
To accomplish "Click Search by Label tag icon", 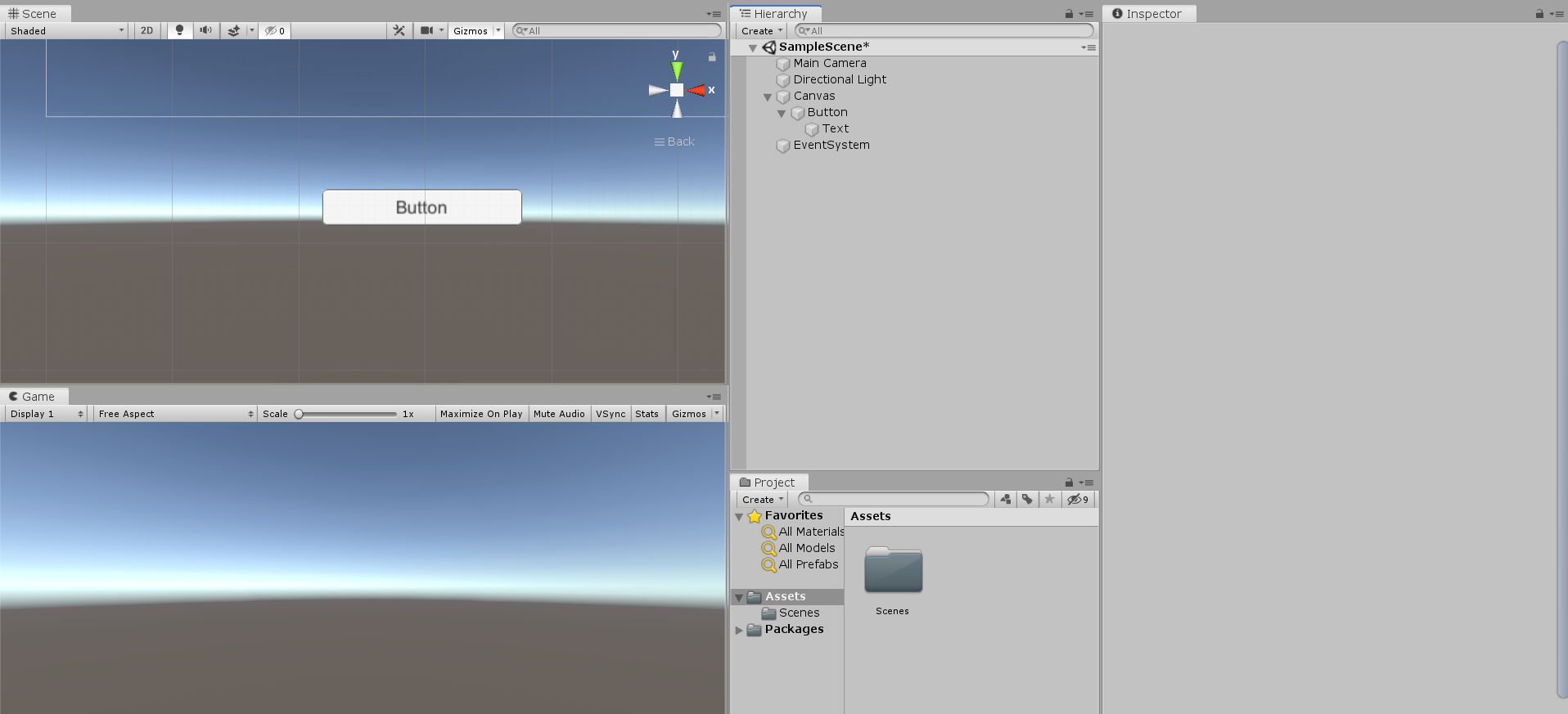I will pos(1027,499).
